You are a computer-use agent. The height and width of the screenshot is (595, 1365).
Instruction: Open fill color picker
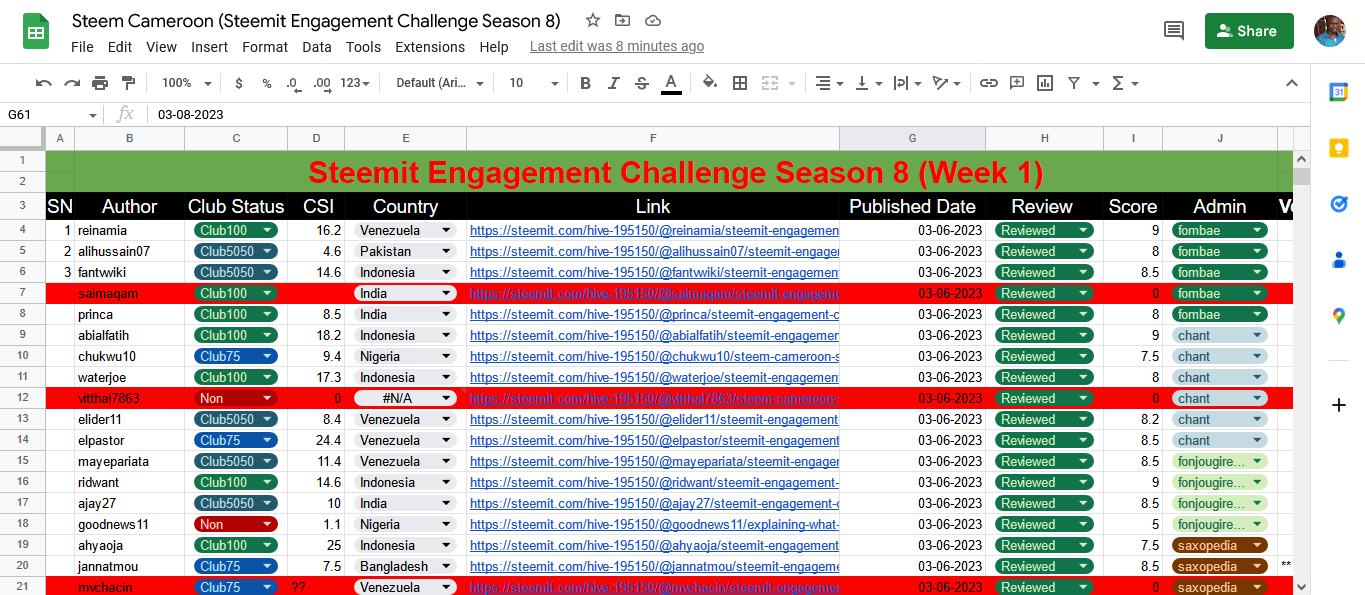tap(710, 83)
